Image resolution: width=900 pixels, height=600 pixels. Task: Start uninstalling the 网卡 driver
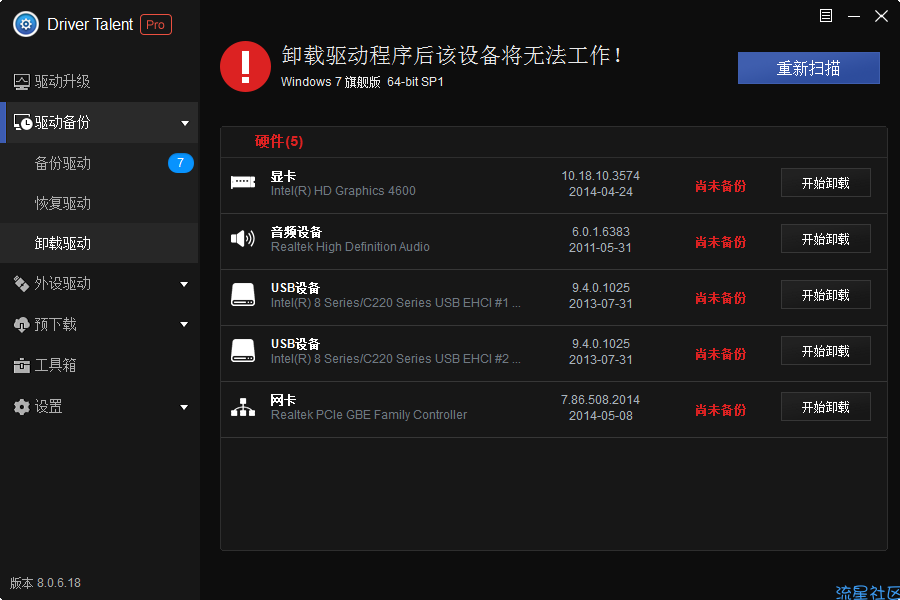(825, 407)
